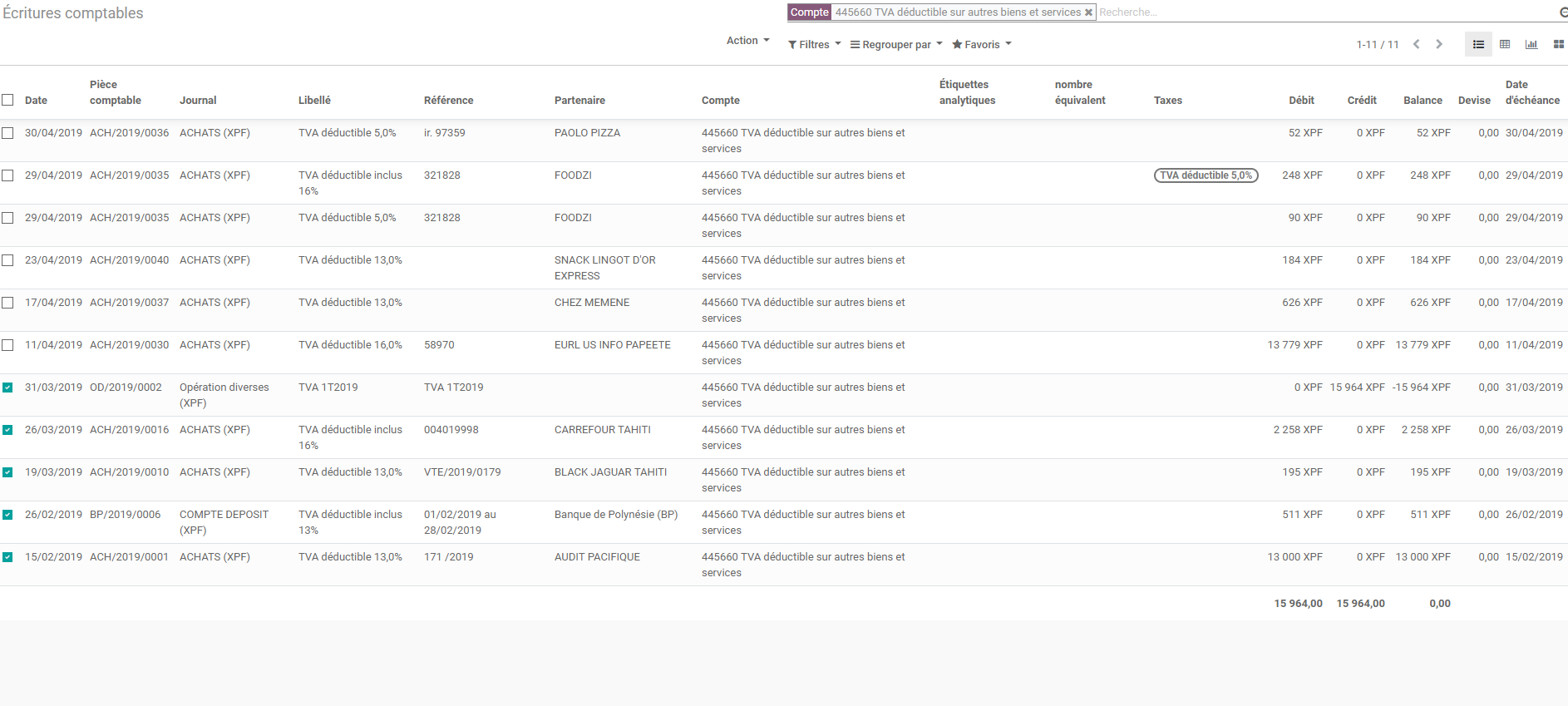Sort by the Débit column header
The height and width of the screenshot is (706, 1568).
click(x=1301, y=100)
